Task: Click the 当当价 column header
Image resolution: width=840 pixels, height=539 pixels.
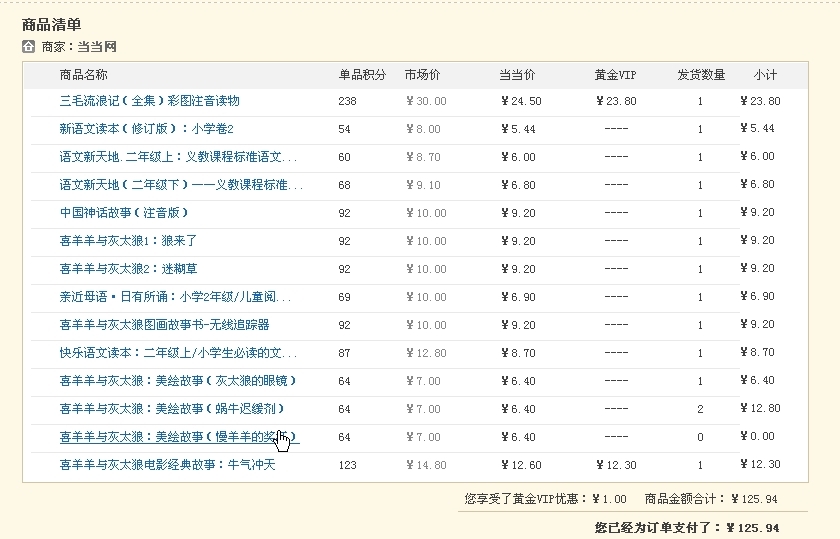Action: pos(517,75)
